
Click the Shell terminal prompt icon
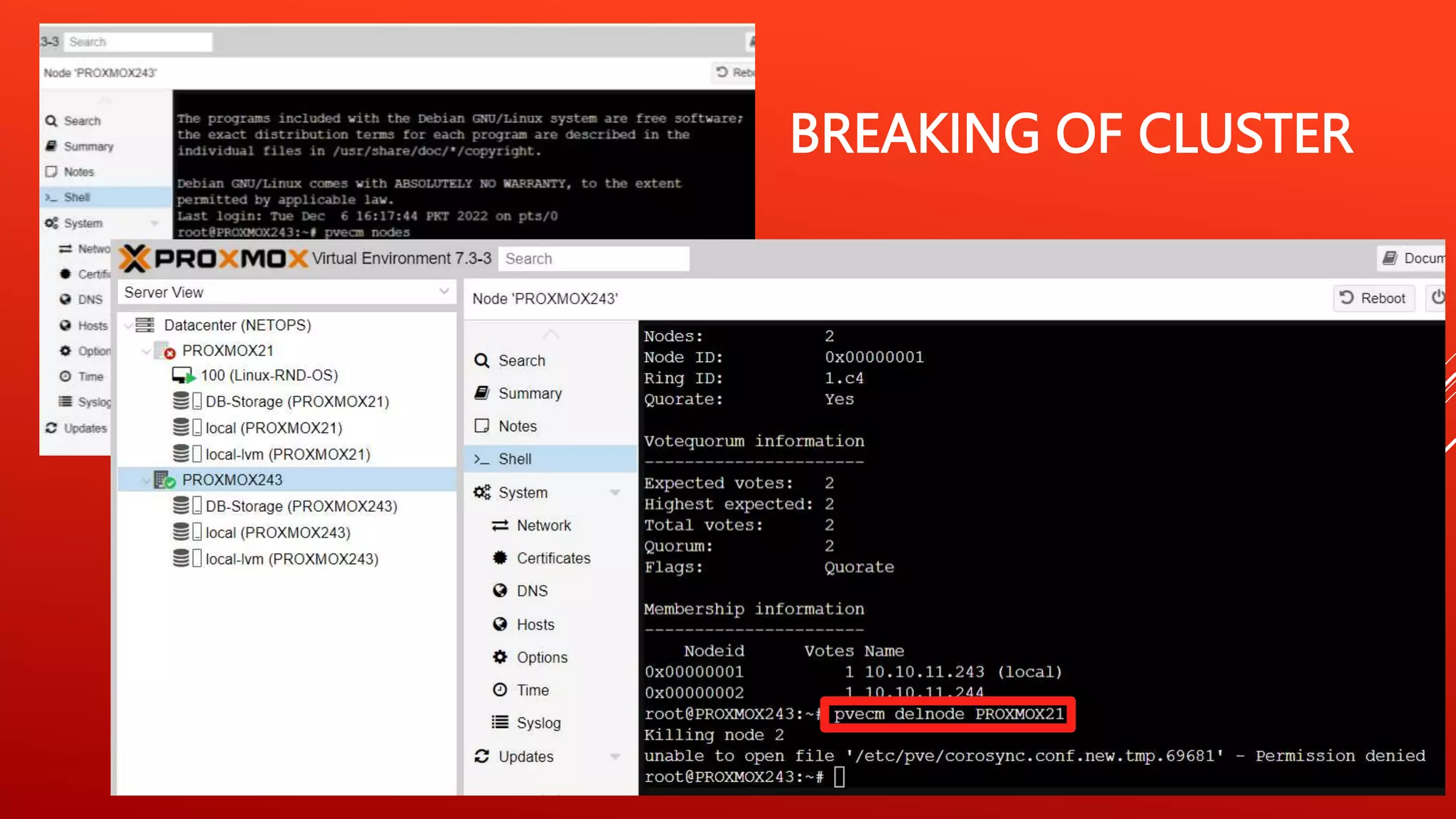click(482, 459)
